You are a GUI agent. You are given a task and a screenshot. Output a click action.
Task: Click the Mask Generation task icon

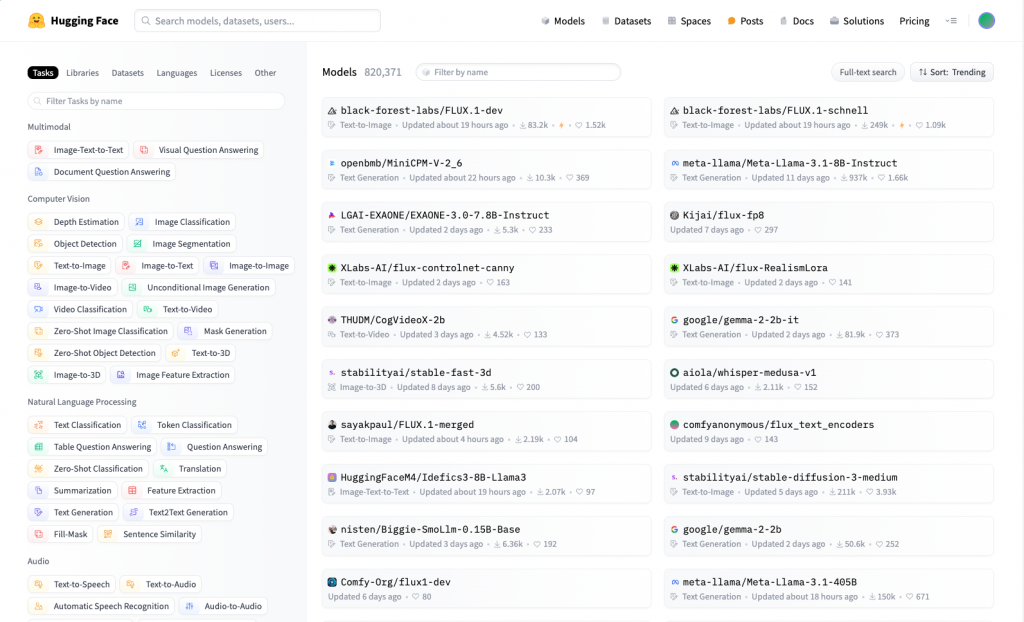[188, 331]
